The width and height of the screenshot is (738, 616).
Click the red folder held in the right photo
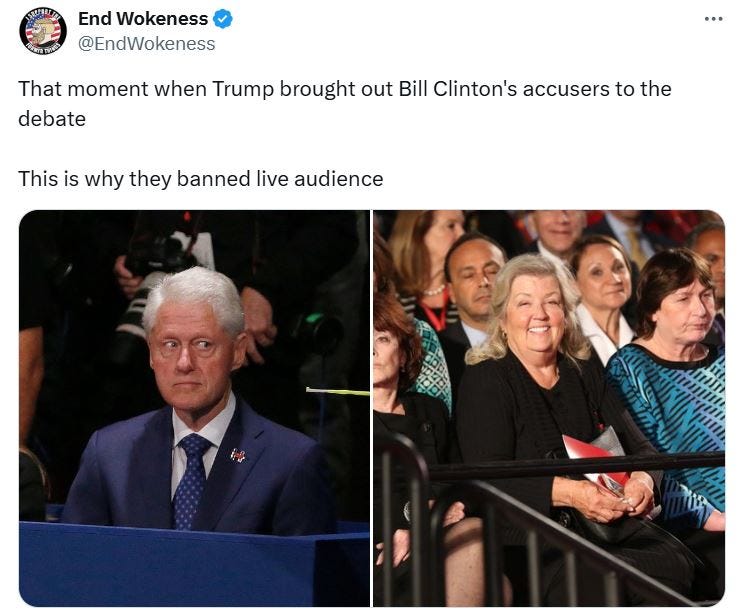coord(593,459)
